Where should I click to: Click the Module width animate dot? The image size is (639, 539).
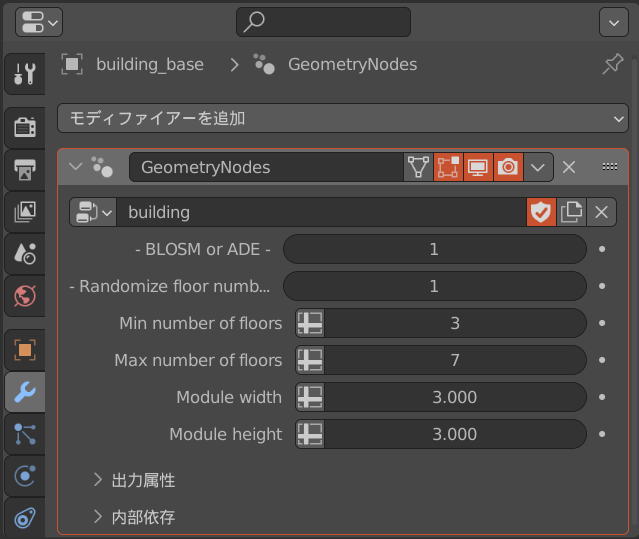(x=602, y=397)
